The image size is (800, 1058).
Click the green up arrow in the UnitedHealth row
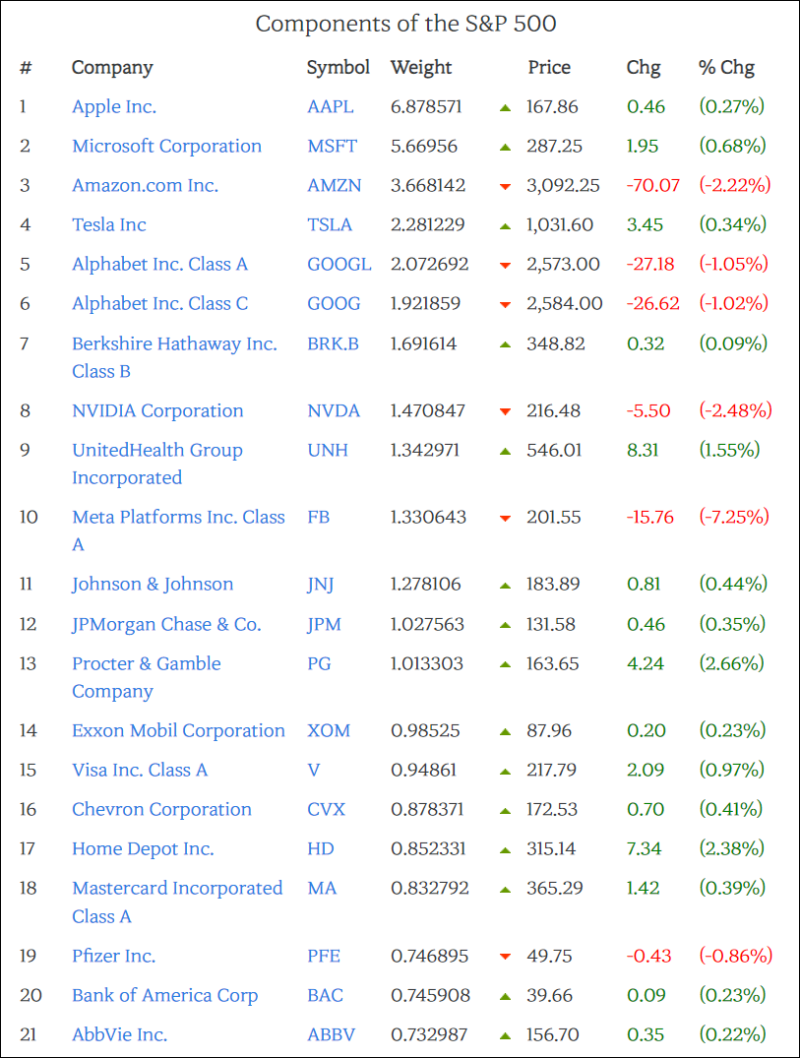click(x=505, y=451)
